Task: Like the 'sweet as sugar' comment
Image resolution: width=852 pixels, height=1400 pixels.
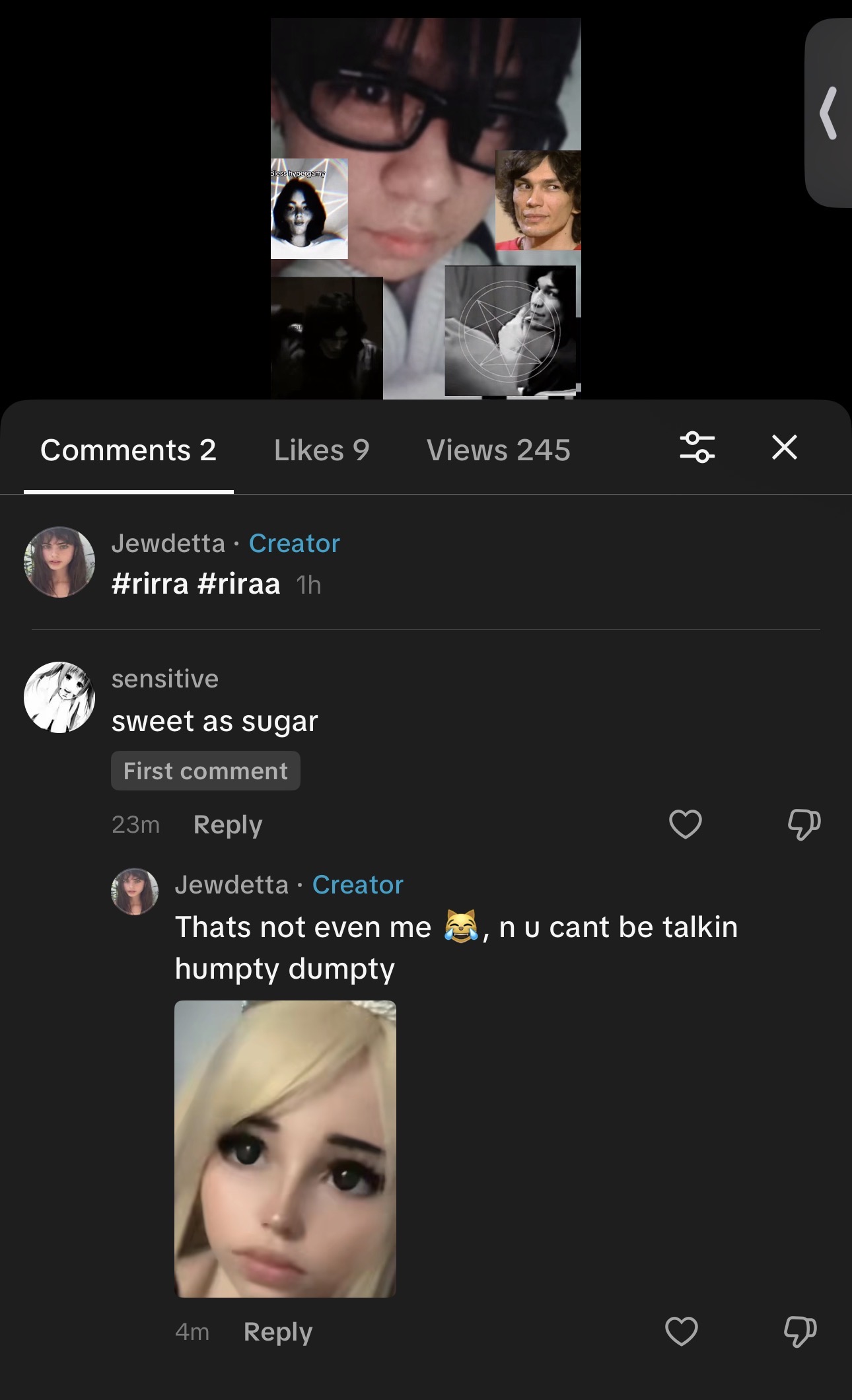Action: (685, 824)
